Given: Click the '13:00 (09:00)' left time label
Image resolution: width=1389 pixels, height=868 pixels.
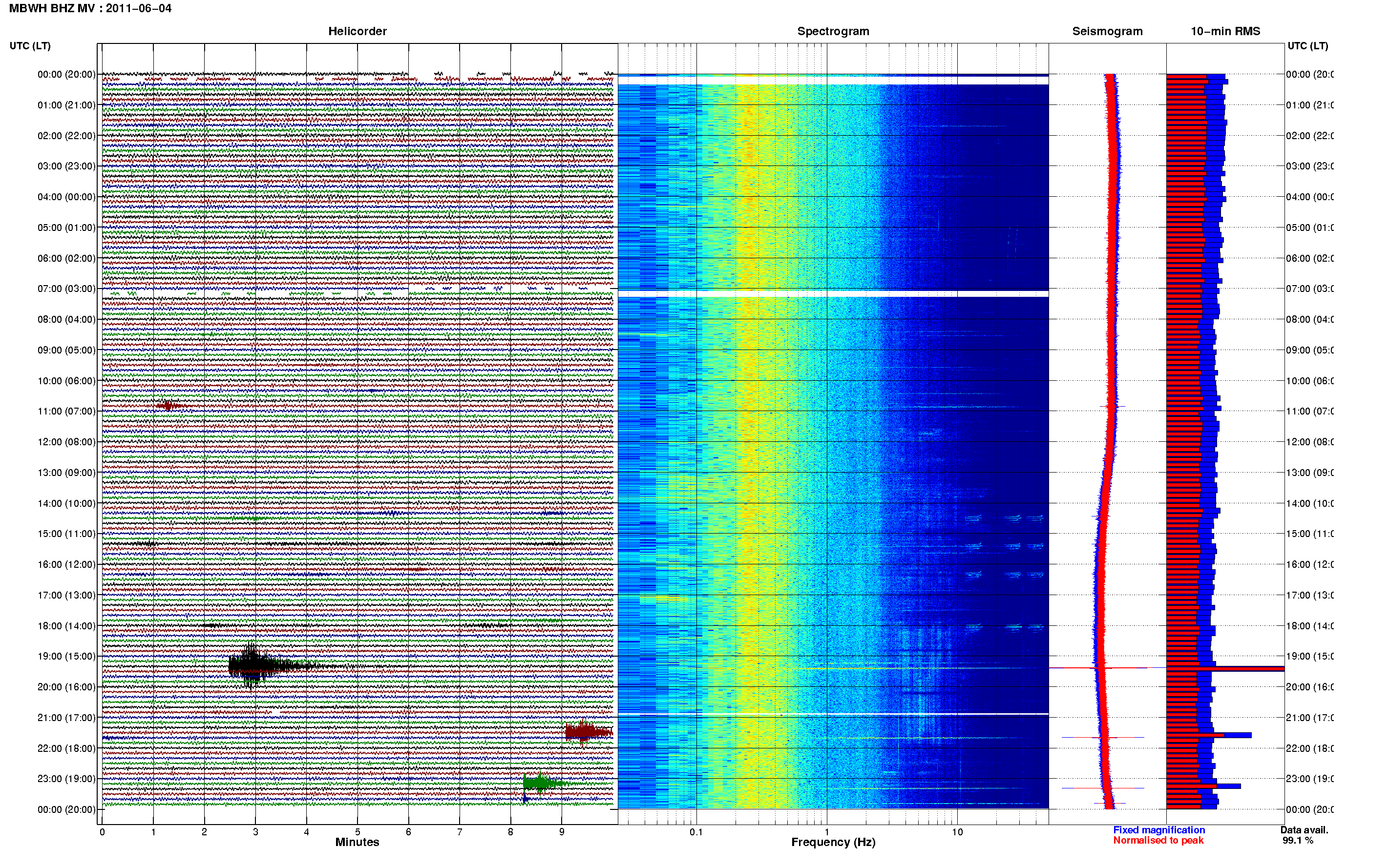Looking at the screenshot, I should [x=66, y=473].
